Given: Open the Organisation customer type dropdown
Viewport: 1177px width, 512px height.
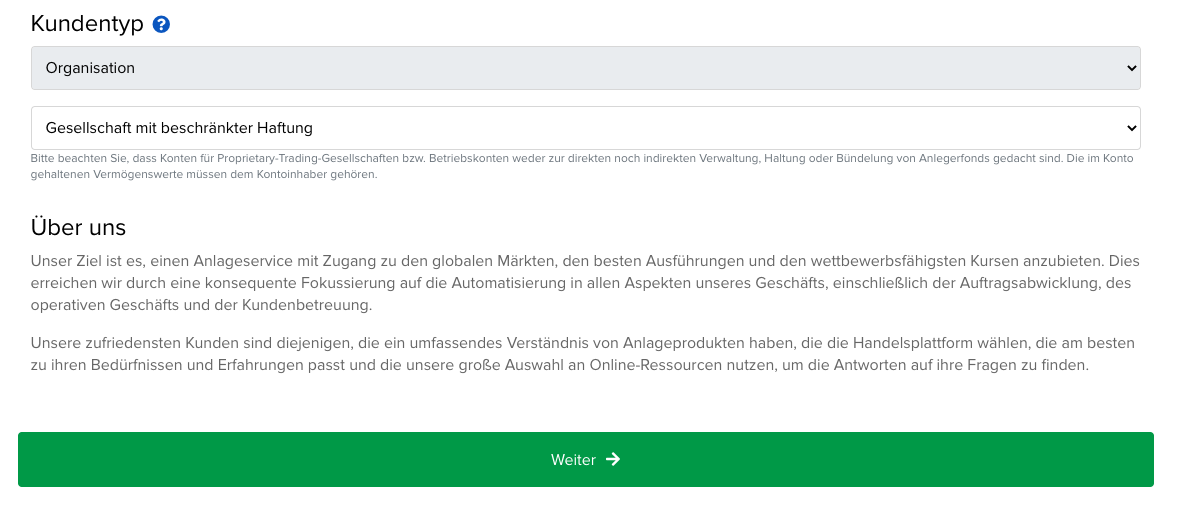Looking at the screenshot, I should coord(585,68).
